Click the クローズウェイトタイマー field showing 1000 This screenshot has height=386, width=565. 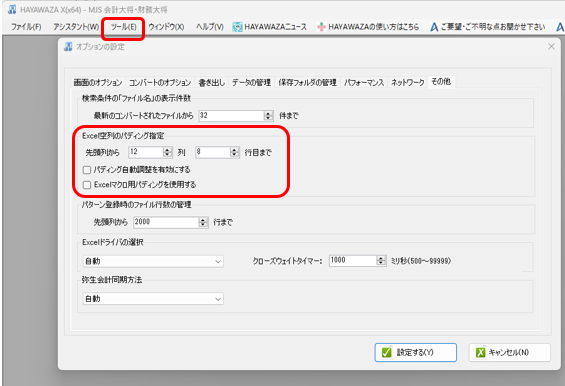click(x=353, y=260)
